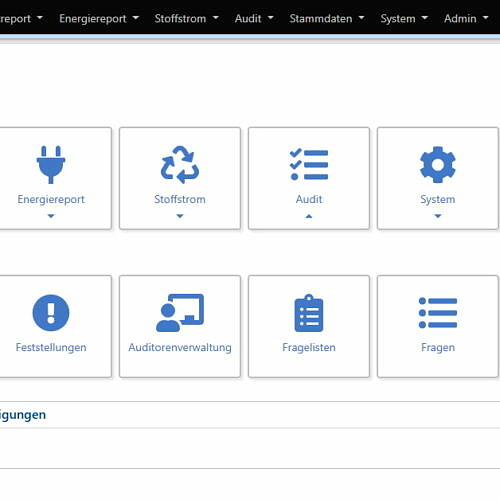The image size is (500, 500).
Task: Open the Feststellungen tile label
Action: point(51,347)
